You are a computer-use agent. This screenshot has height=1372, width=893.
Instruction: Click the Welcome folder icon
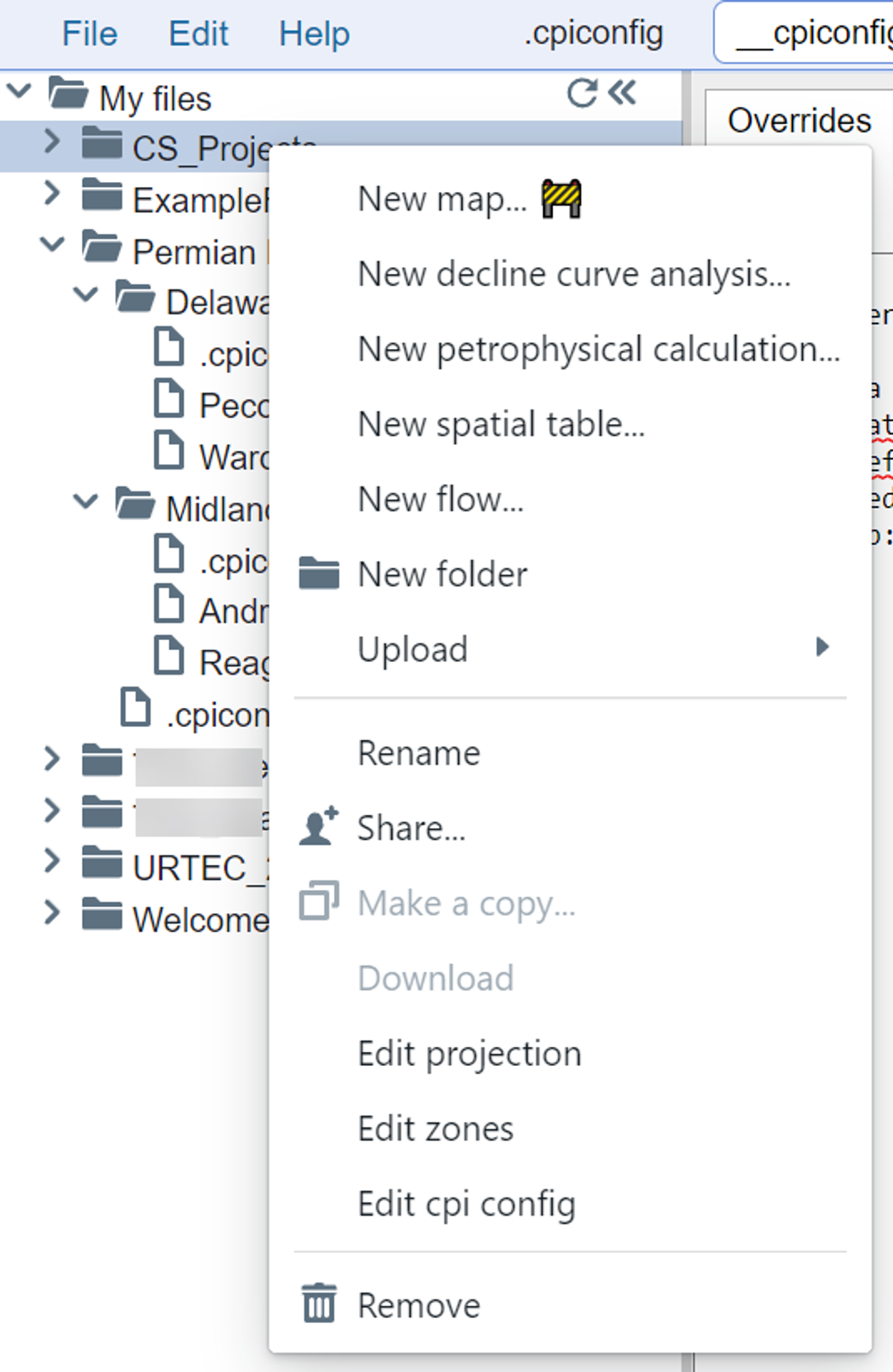click(103, 915)
